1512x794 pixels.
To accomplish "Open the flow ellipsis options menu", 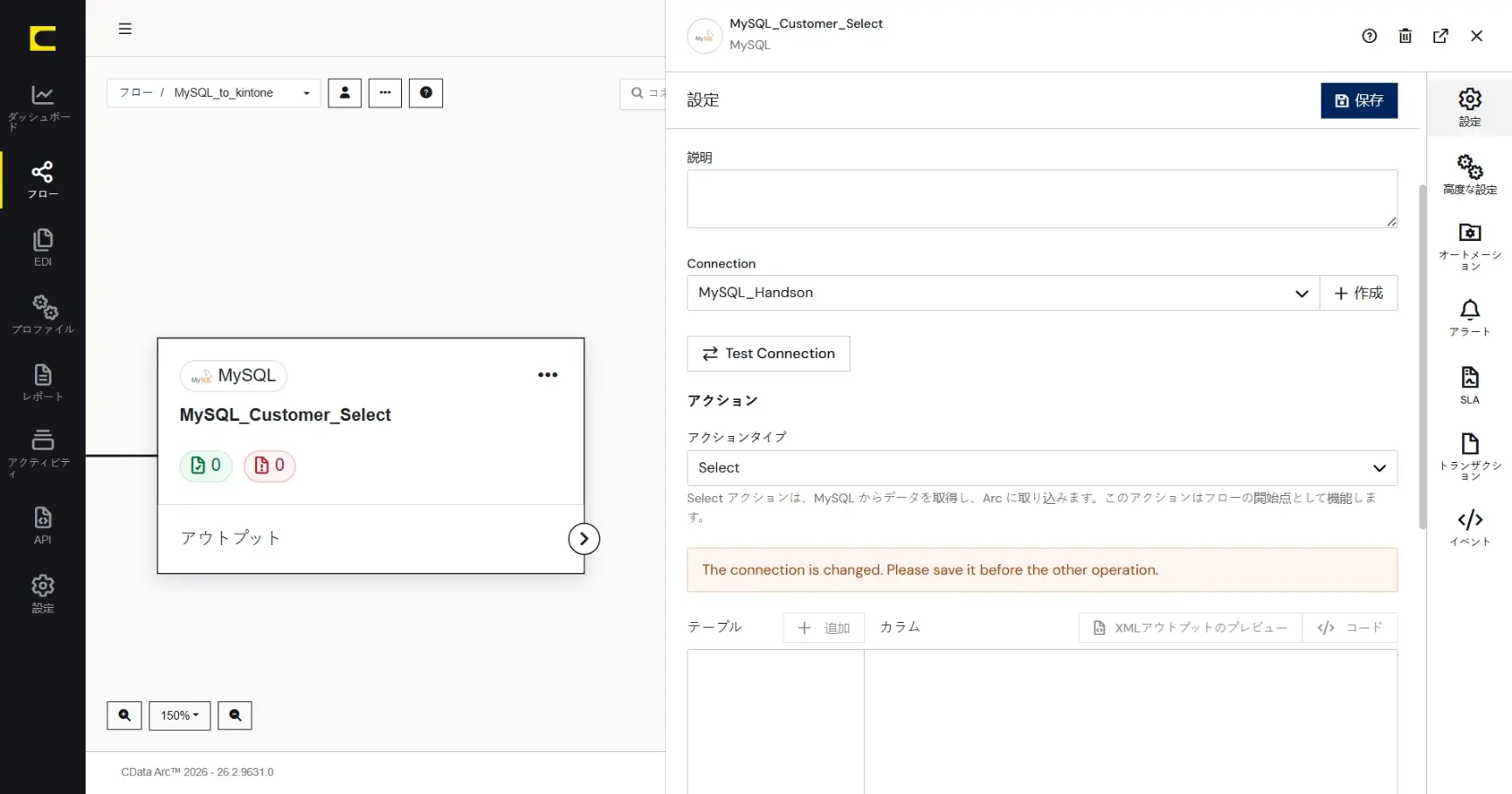I will tap(385, 93).
